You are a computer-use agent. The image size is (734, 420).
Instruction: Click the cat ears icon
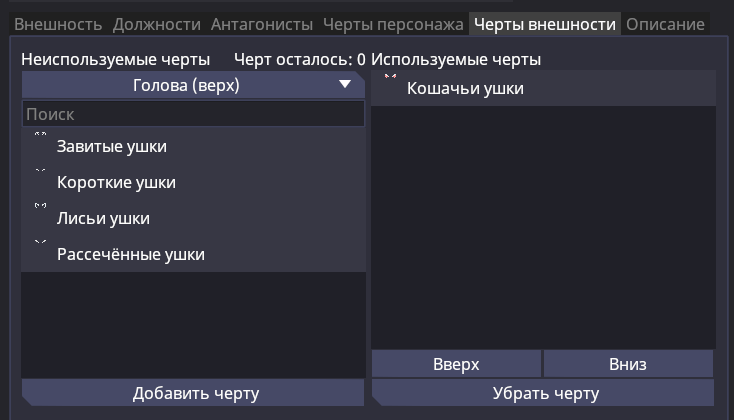[390, 77]
